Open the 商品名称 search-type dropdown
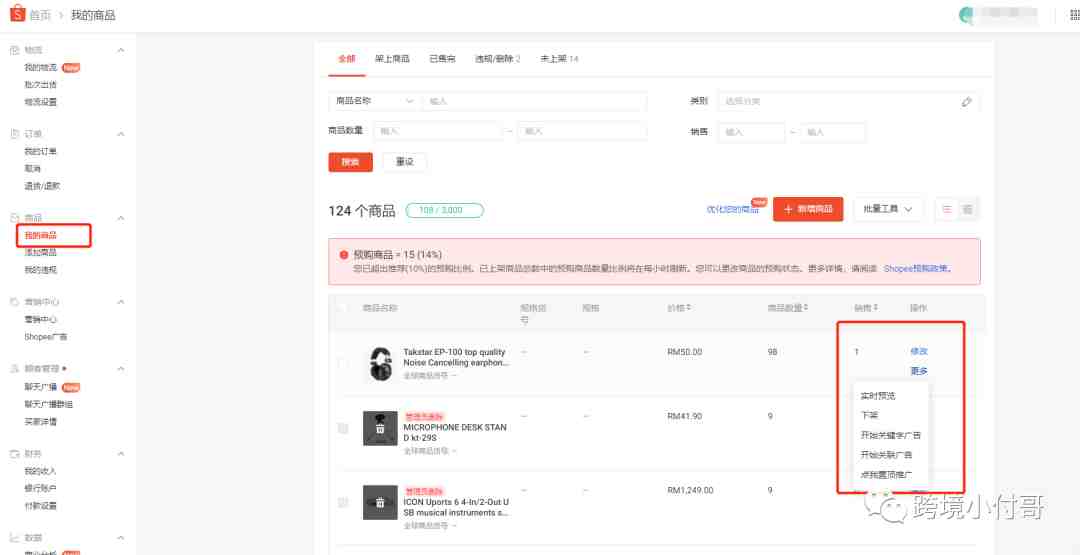Screen dimensions: 1080x555 (374, 101)
